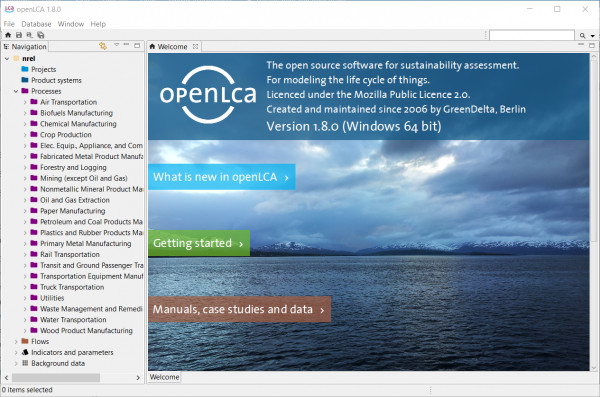Open the Database menu

click(x=36, y=24)
